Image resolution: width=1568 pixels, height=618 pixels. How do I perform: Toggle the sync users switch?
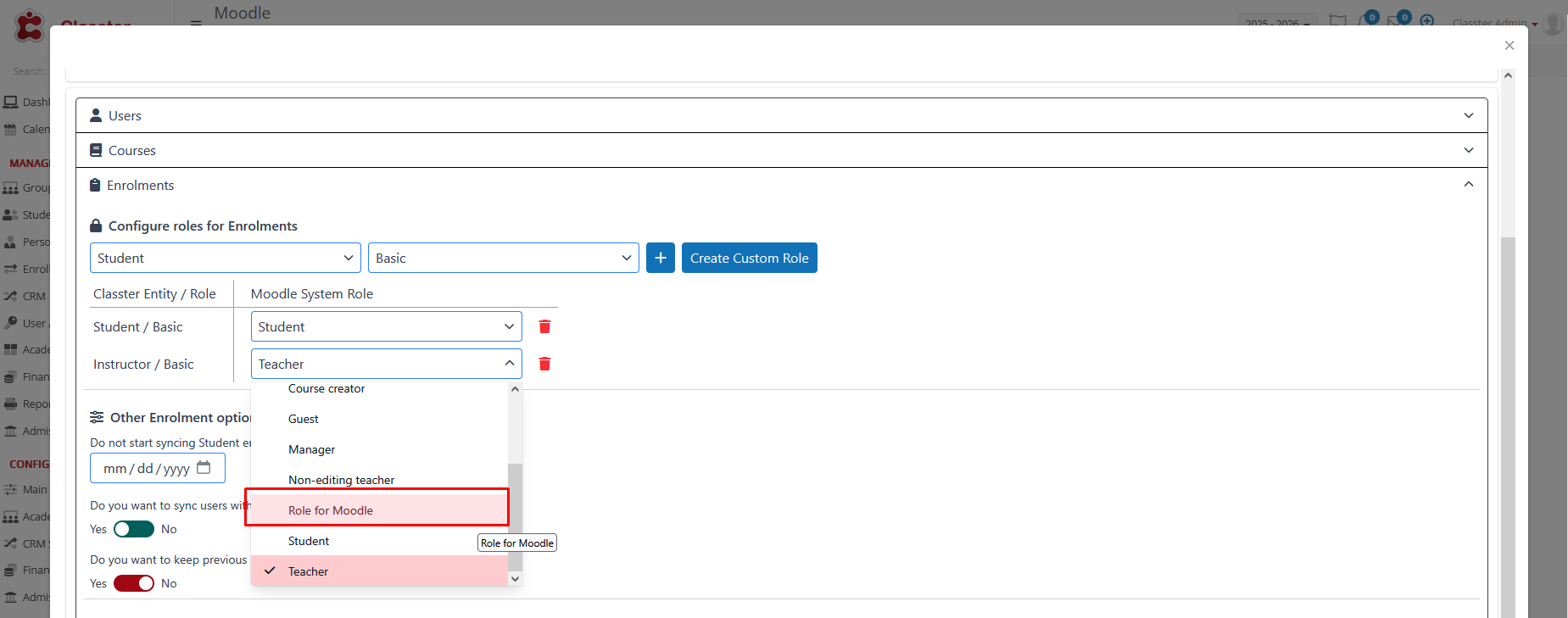click(134, 529)
